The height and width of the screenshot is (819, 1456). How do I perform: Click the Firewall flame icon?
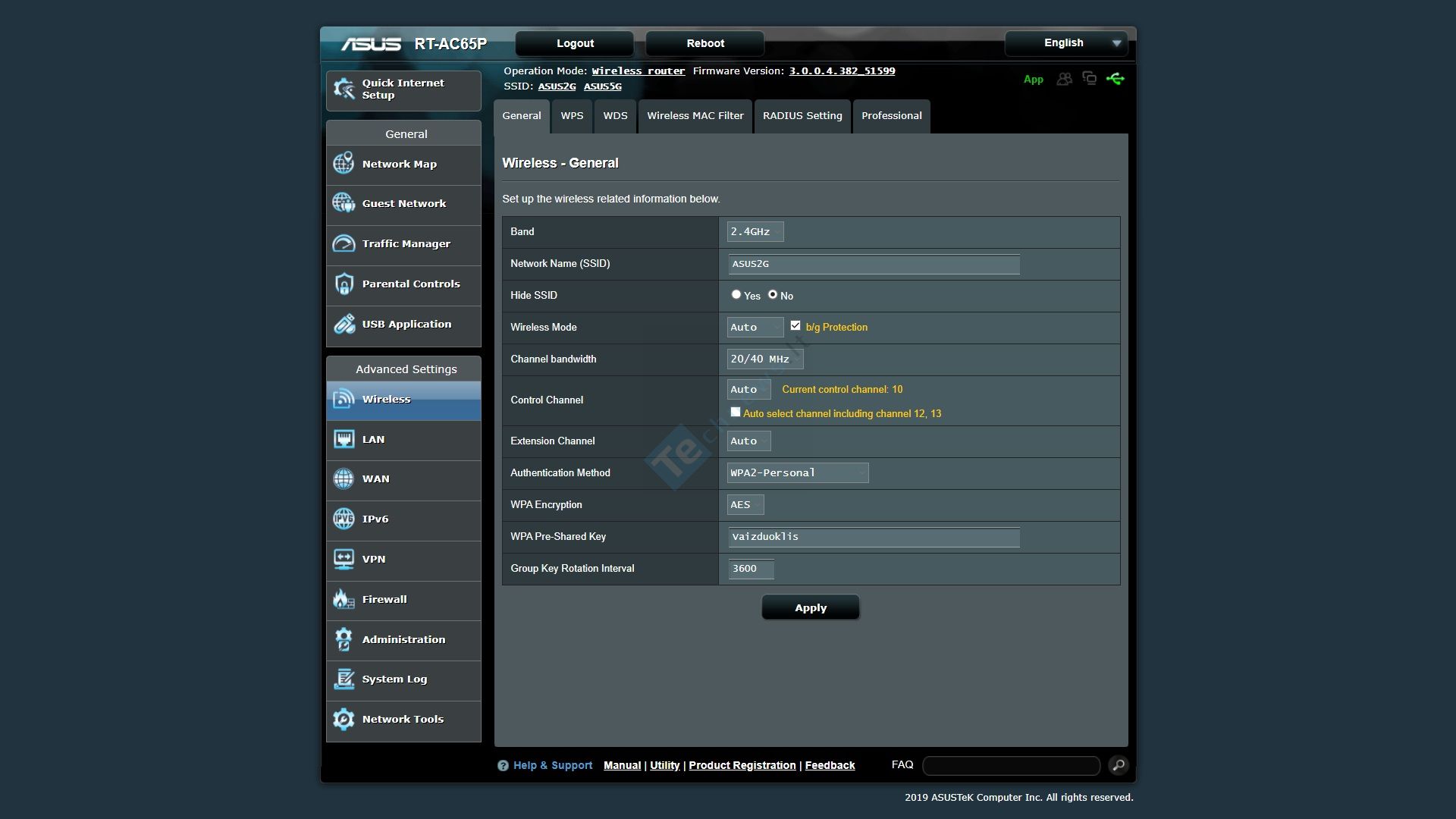(x=344, y=599)
